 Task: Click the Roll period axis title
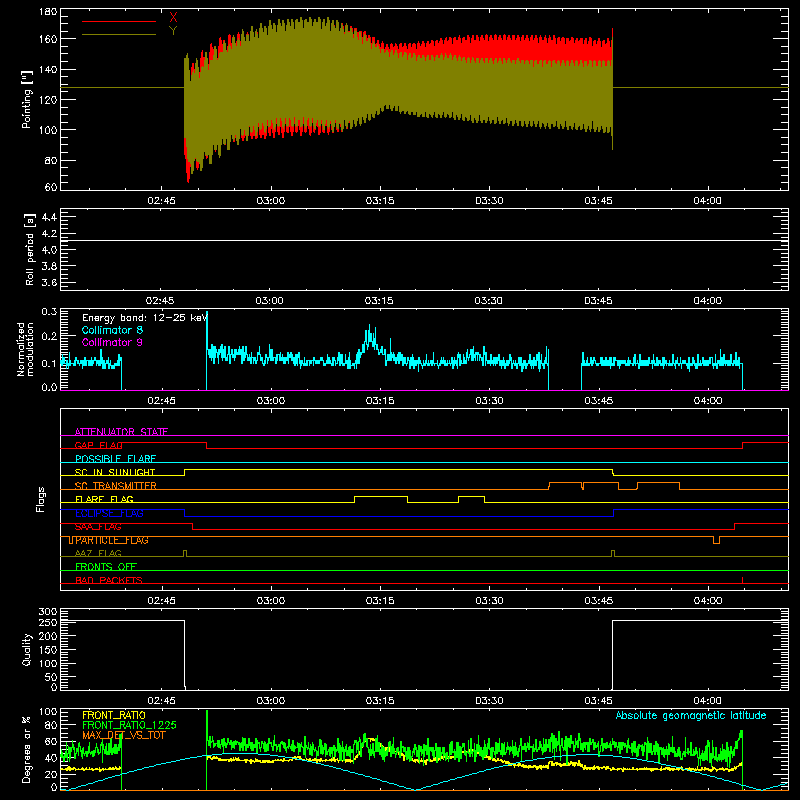click(29, 250)
